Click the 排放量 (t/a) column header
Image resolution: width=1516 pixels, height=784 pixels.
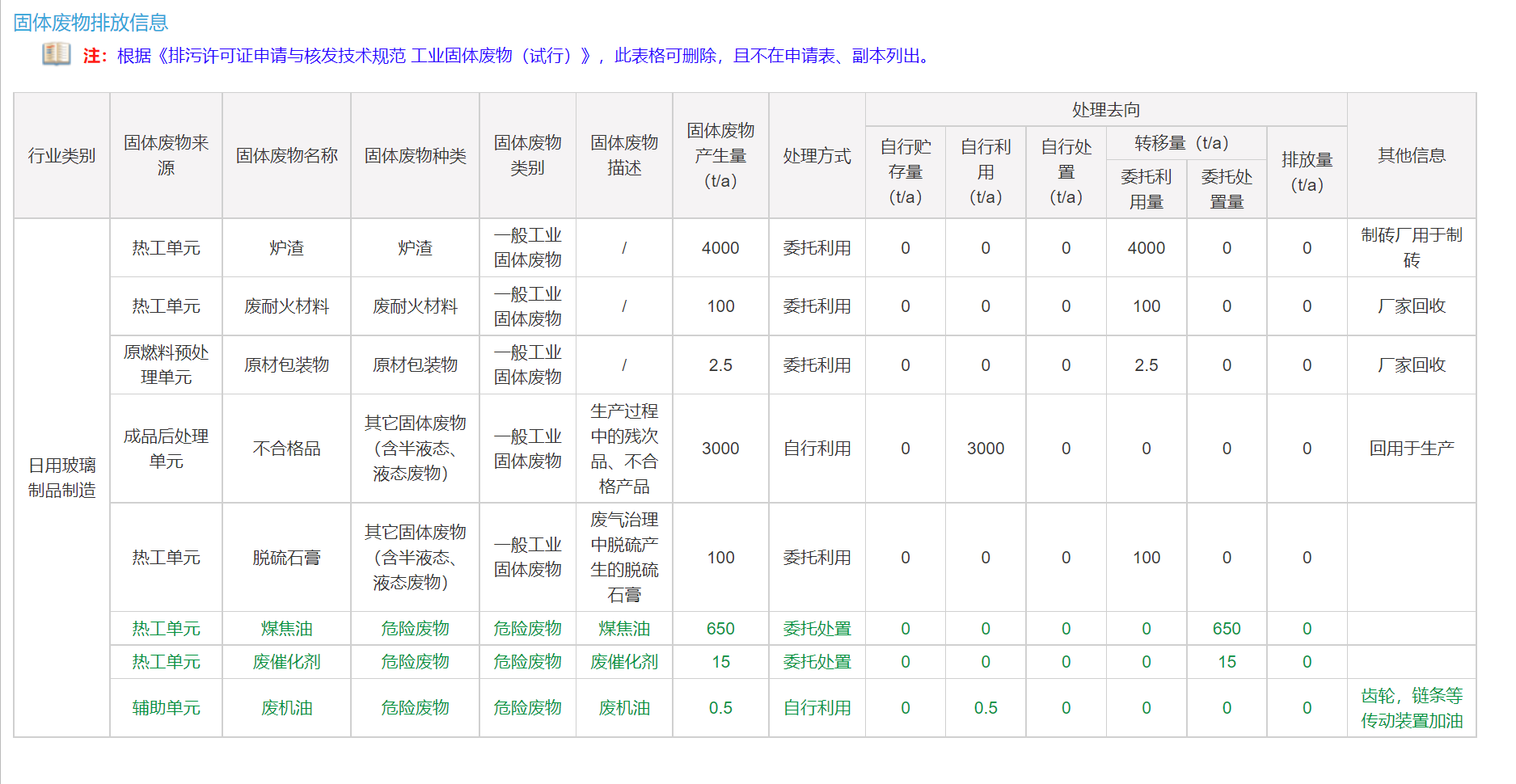tap(1307, 171)
